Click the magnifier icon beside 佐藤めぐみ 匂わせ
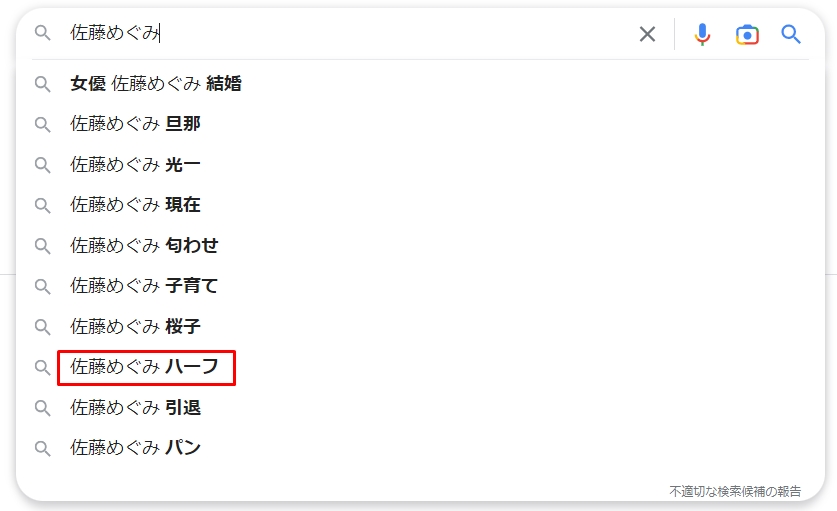837x511 pixels. tap(43, 246)
